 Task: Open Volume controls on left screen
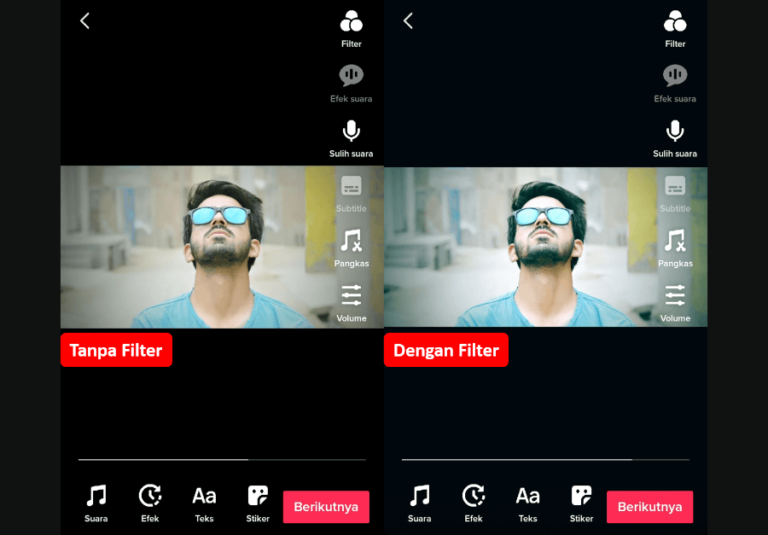point(351,303)
